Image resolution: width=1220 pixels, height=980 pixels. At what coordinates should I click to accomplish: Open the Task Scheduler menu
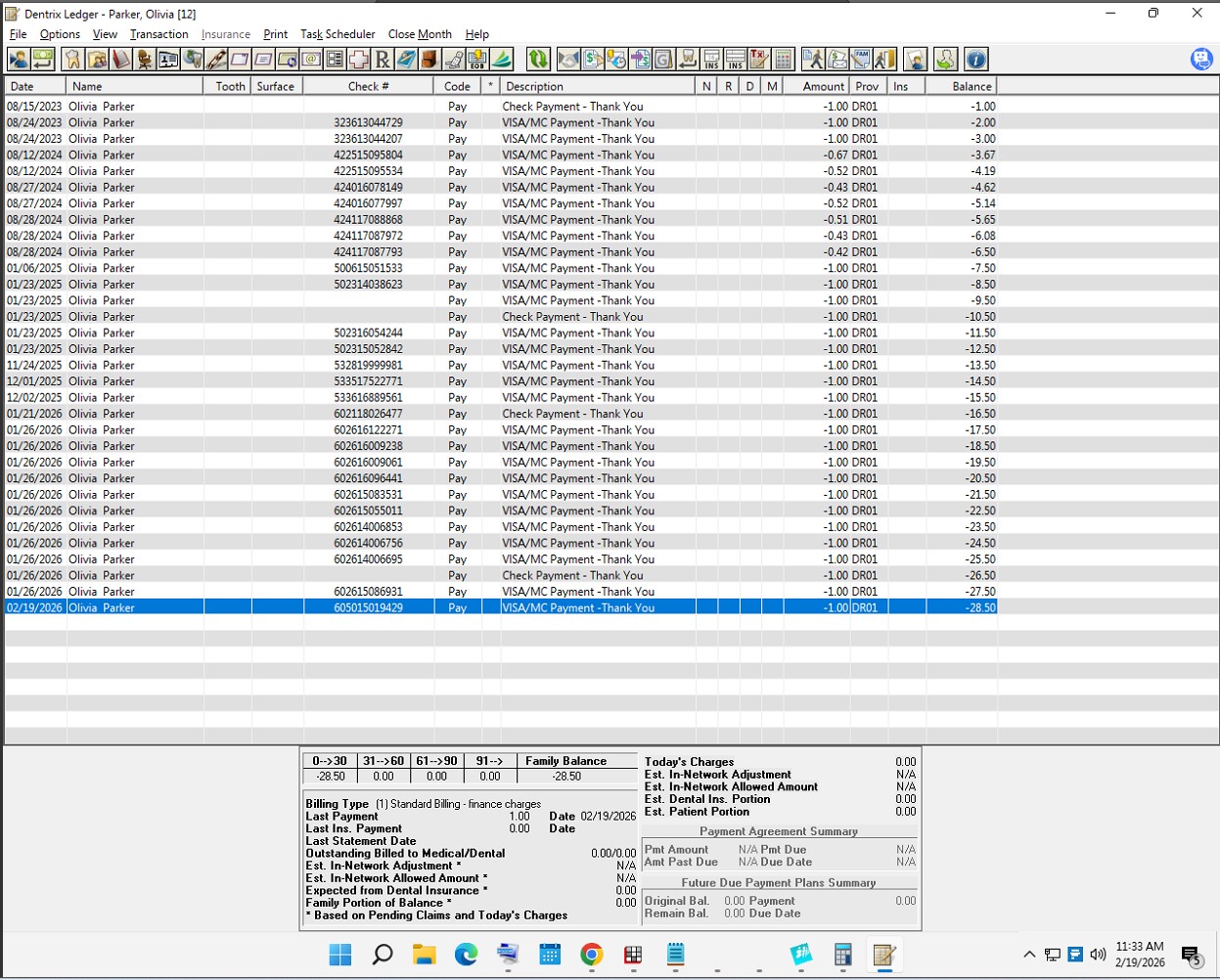[x=338, y=34]
